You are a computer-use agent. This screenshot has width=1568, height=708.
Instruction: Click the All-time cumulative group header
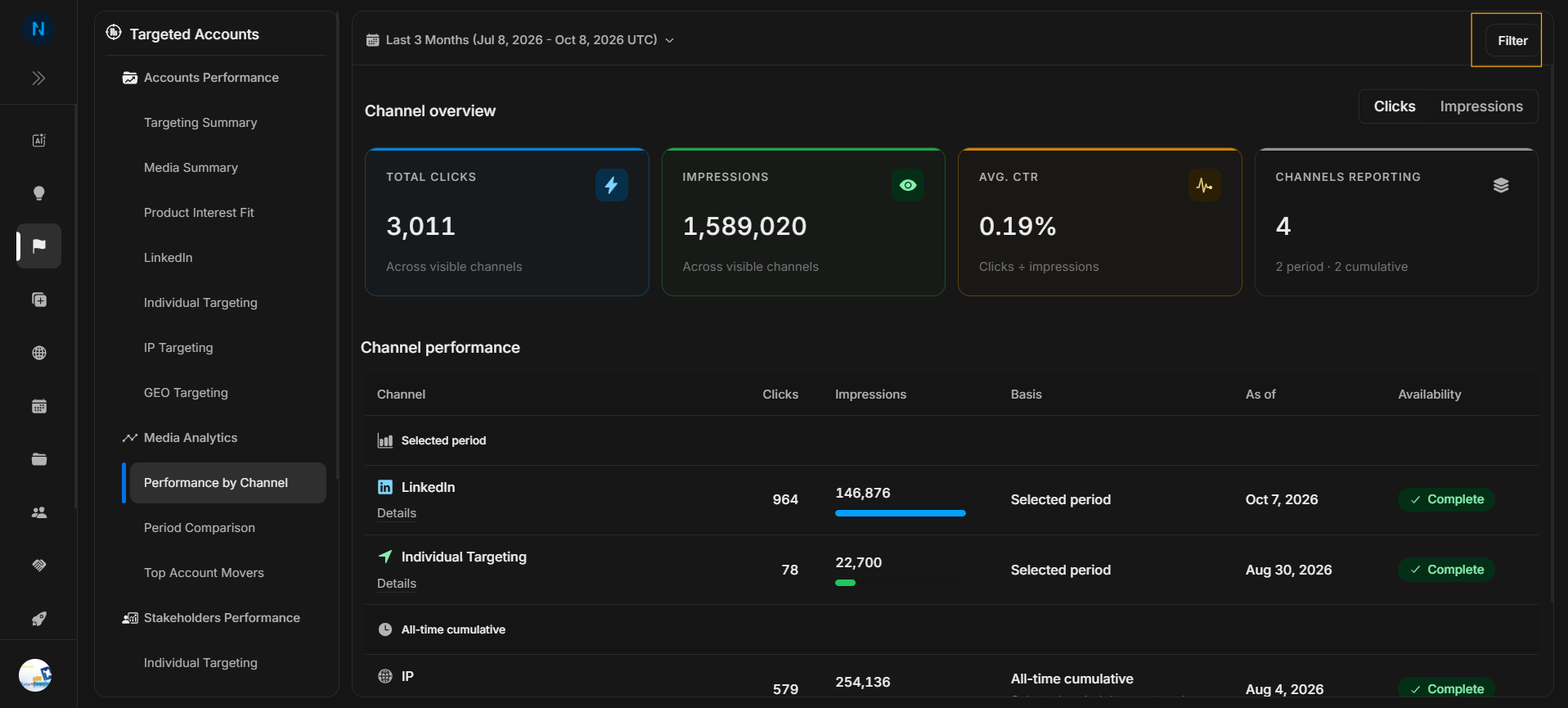[951, 629]
